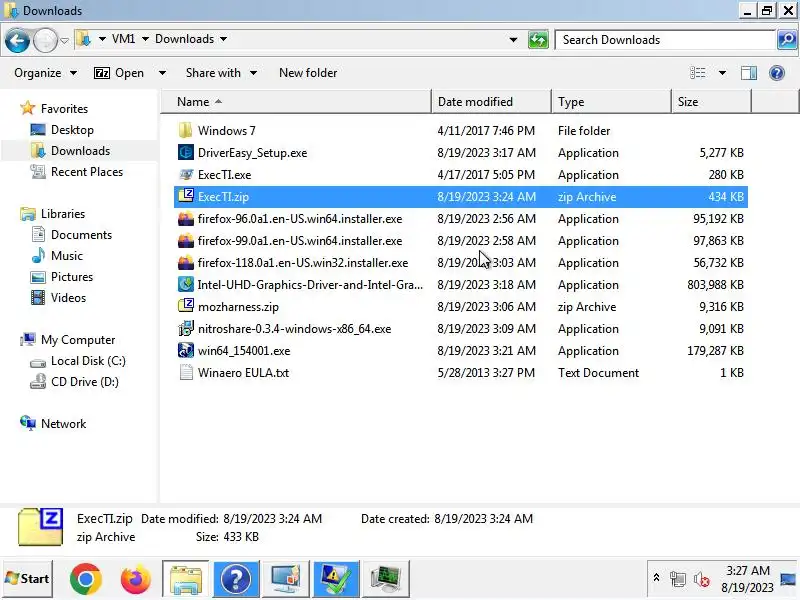Select the Windows 7 folder icon

click(186, 130)
